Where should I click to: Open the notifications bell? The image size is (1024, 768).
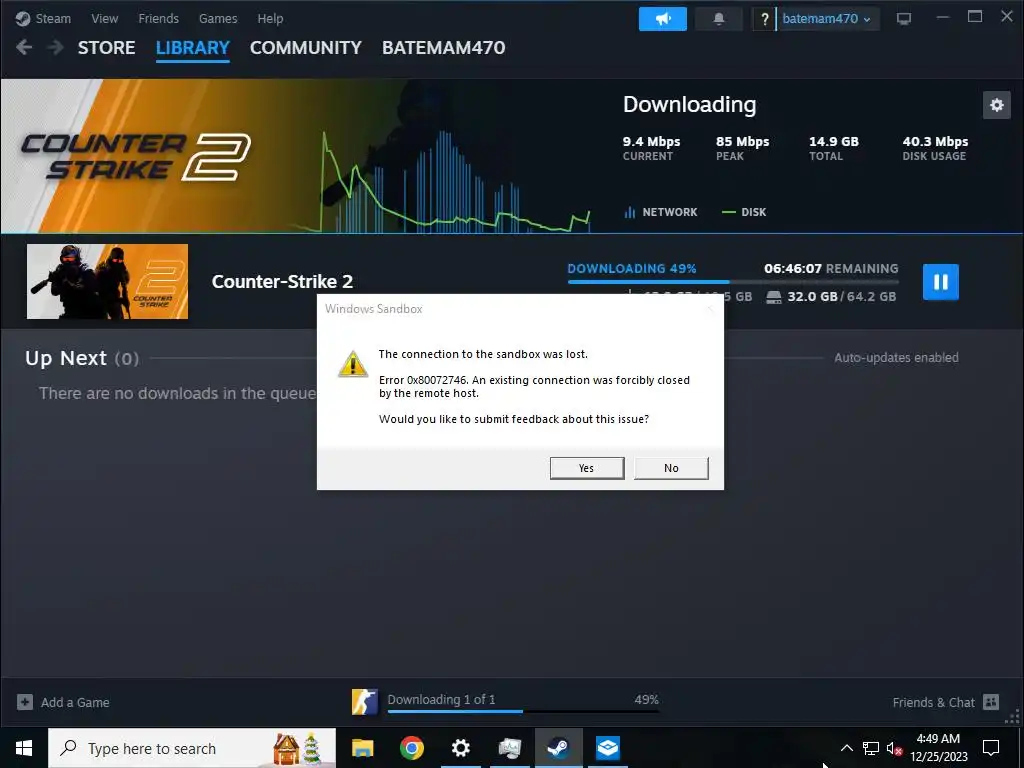(719, 19)
